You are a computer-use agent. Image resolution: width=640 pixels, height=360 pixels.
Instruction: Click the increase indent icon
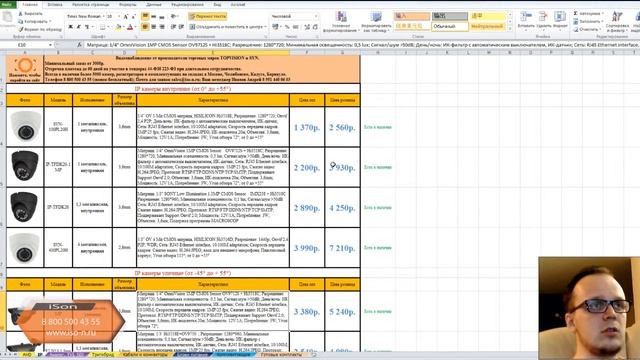point(181,27)
